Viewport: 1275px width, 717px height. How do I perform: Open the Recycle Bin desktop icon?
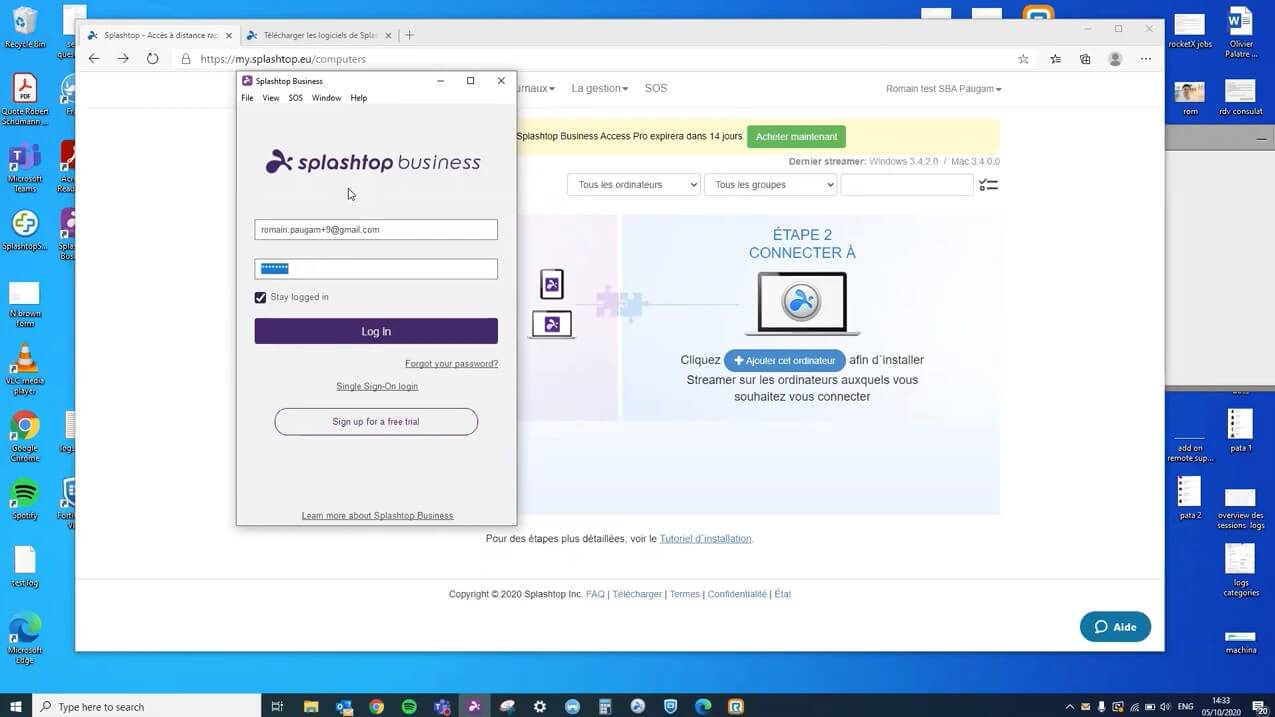pos(25,27)
